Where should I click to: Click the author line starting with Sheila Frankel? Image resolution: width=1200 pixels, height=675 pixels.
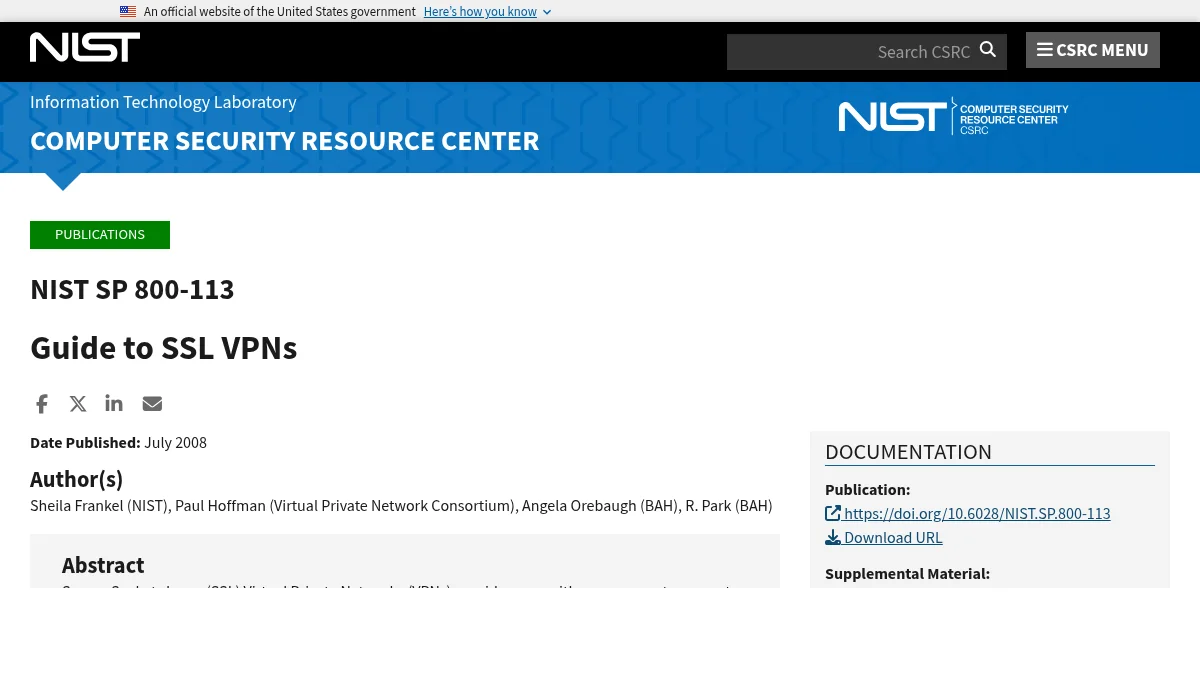click(401, 506)
